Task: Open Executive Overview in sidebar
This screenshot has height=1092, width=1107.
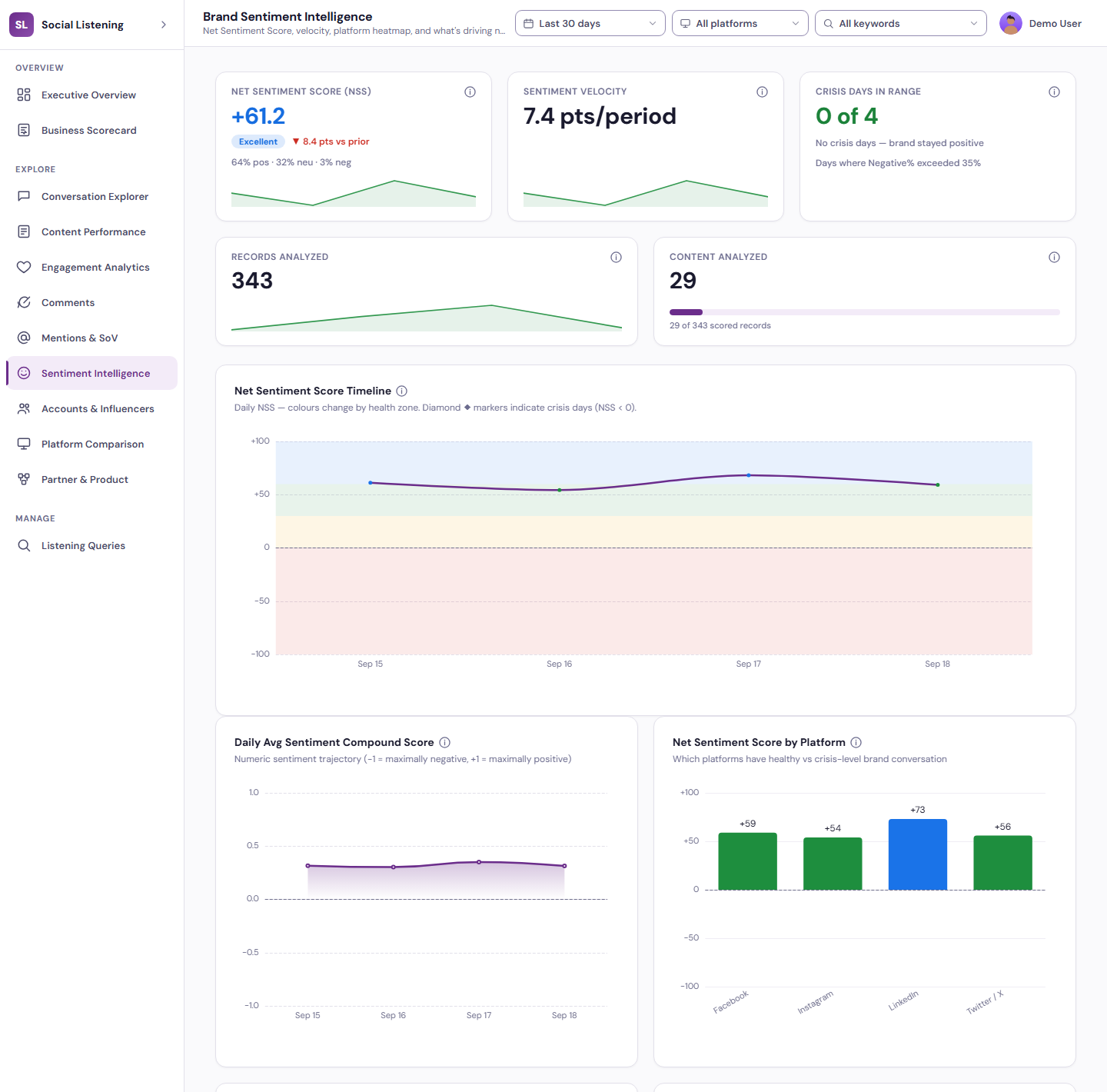Action: [91, 95]
